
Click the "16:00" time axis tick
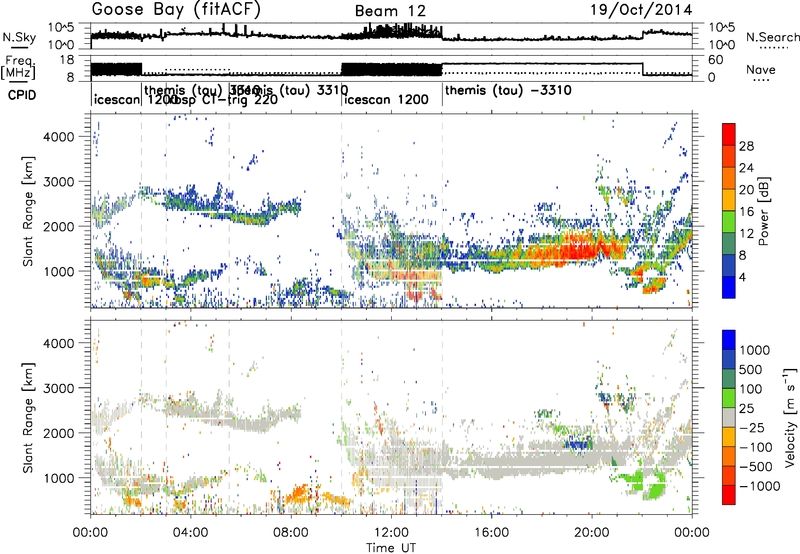click(491, 533)
